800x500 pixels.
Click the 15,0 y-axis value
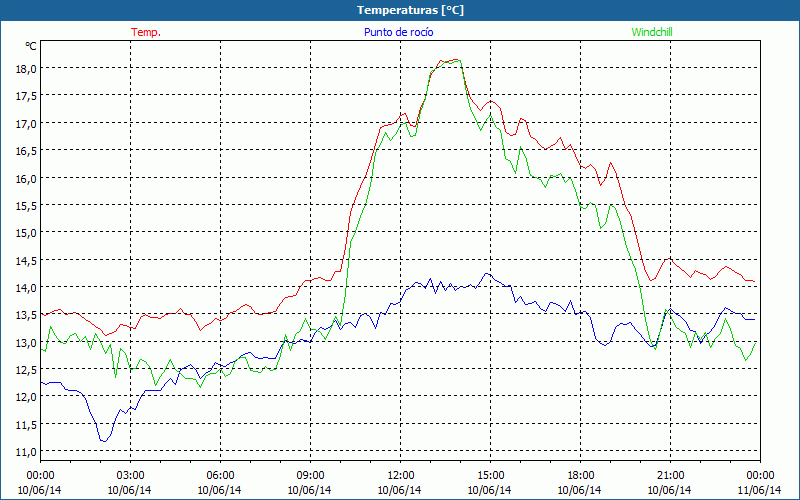point(26,233)
